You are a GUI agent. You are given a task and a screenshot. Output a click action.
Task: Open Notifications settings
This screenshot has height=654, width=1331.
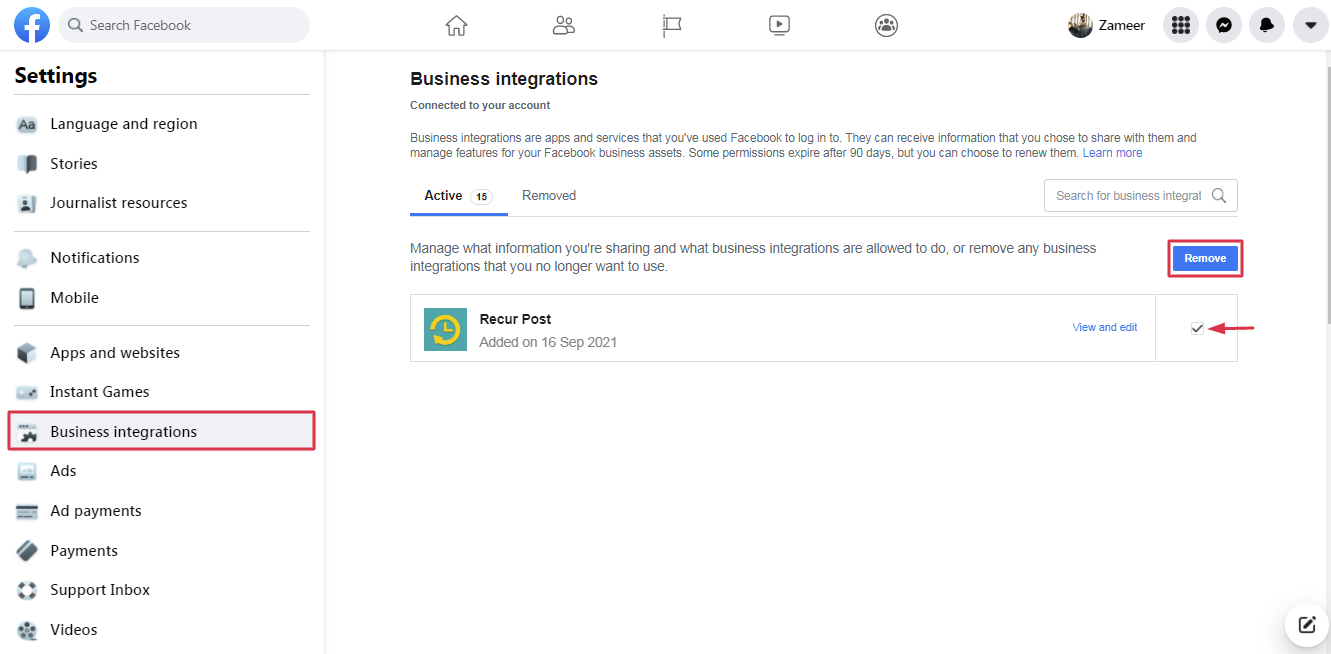click(162, 258)
